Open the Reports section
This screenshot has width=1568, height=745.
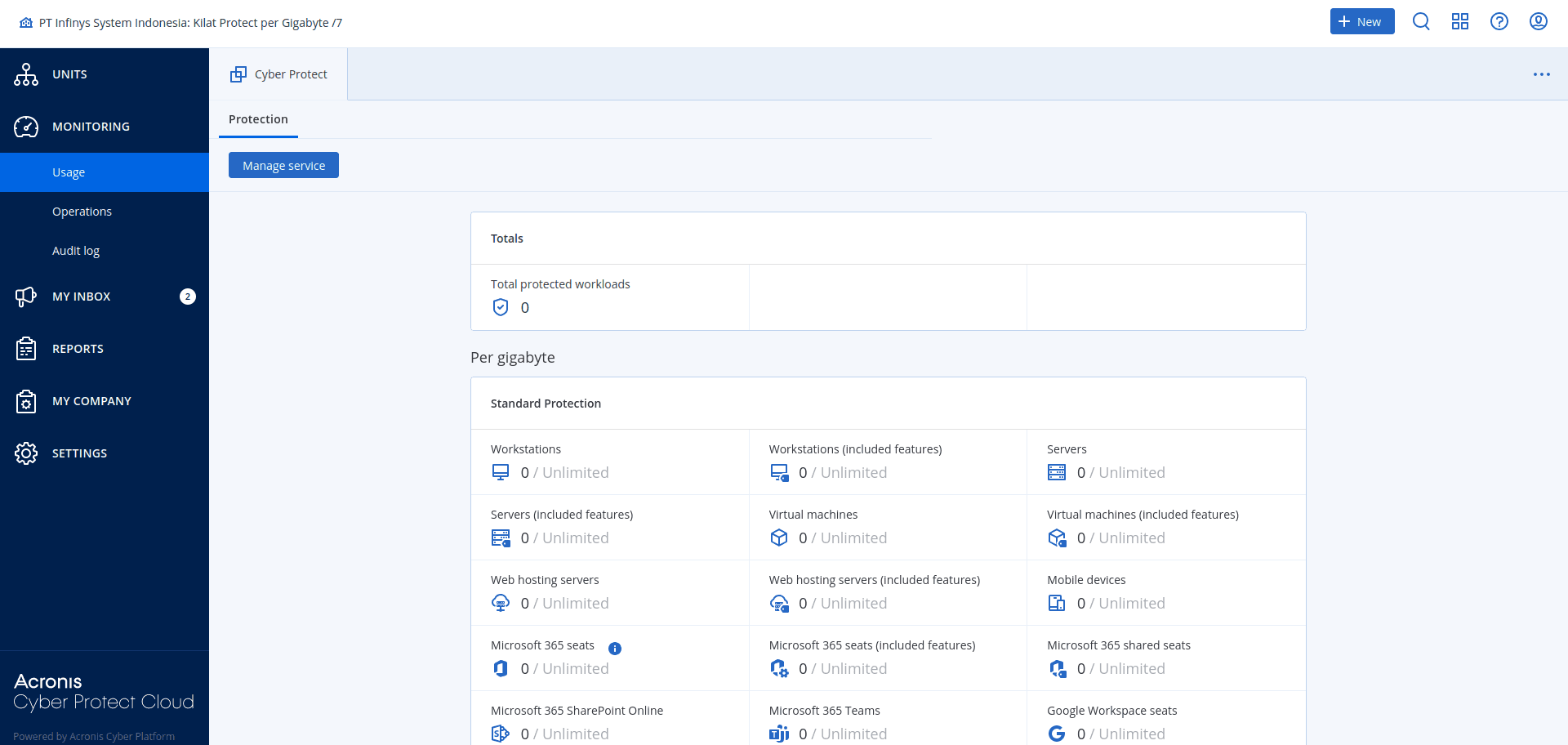pos(78,348)
